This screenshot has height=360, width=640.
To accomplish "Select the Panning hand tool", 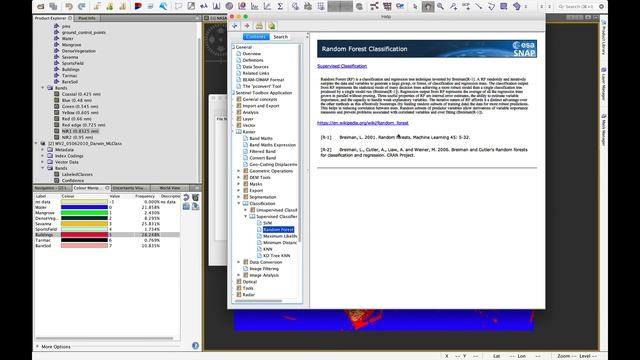I will [428, 7].
